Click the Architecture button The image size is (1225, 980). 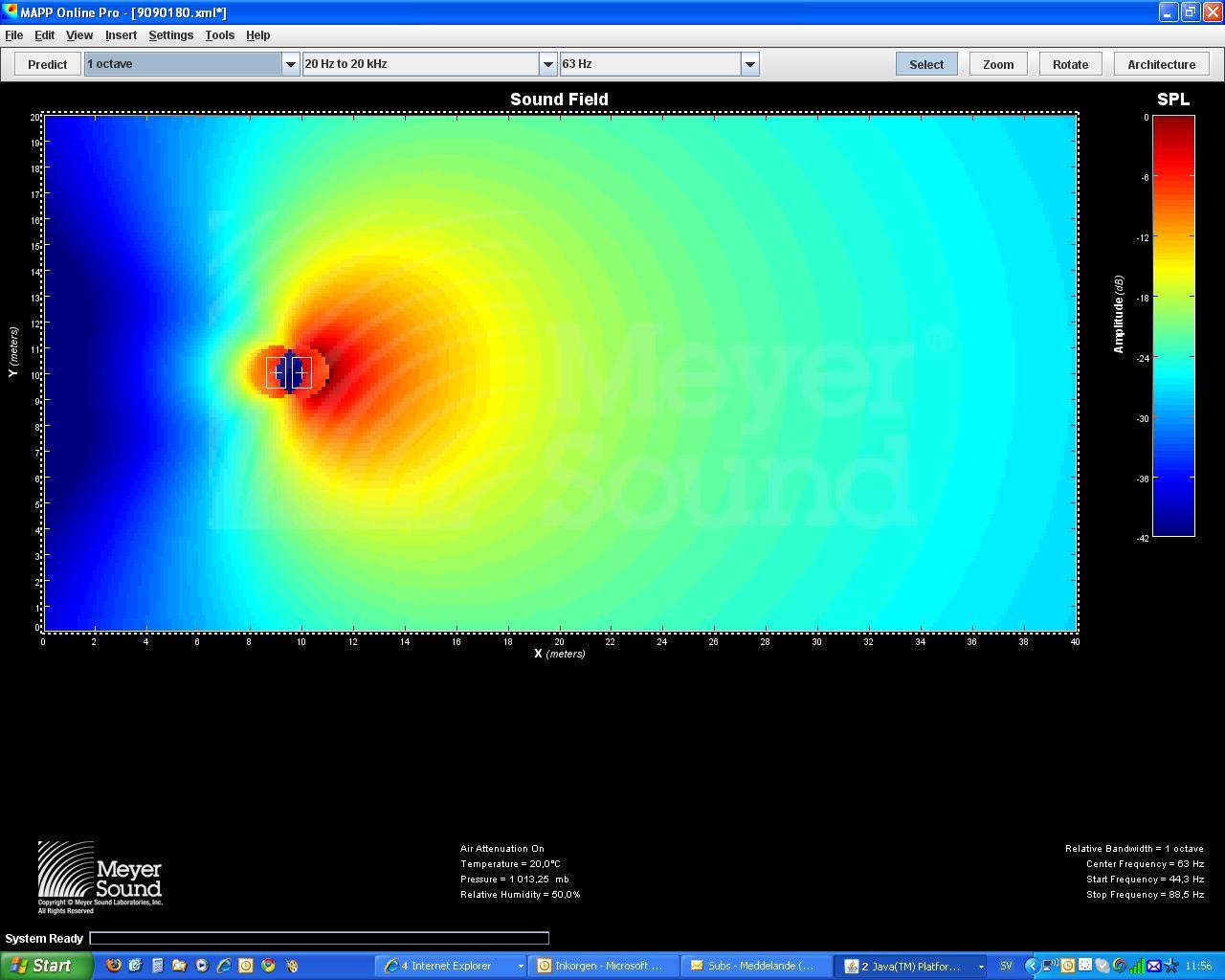pyautogui.click(x=1160, y=64)
